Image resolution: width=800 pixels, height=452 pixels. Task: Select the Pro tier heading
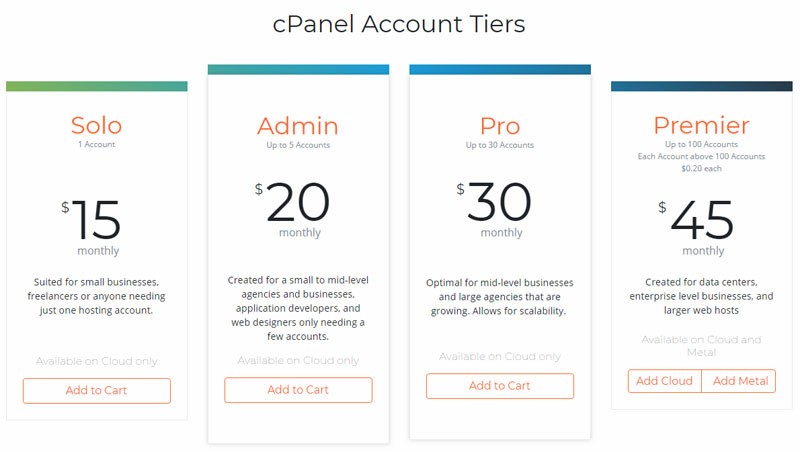coord(500,126)
